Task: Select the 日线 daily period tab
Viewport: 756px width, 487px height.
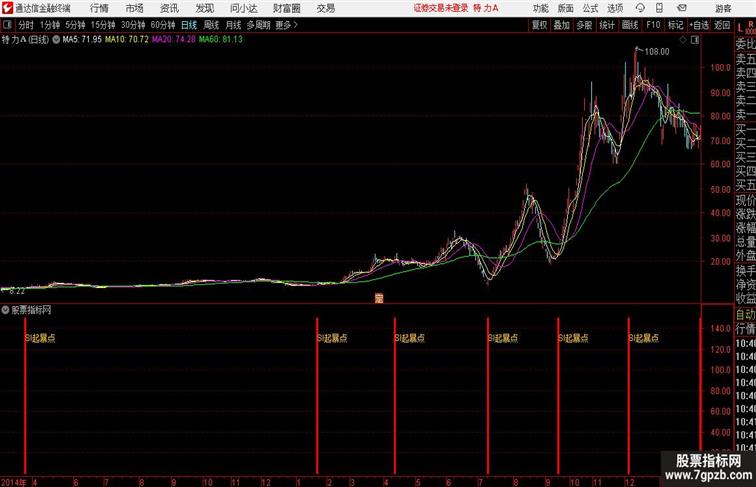Action: pyautogui.click(x=189, y=25)
